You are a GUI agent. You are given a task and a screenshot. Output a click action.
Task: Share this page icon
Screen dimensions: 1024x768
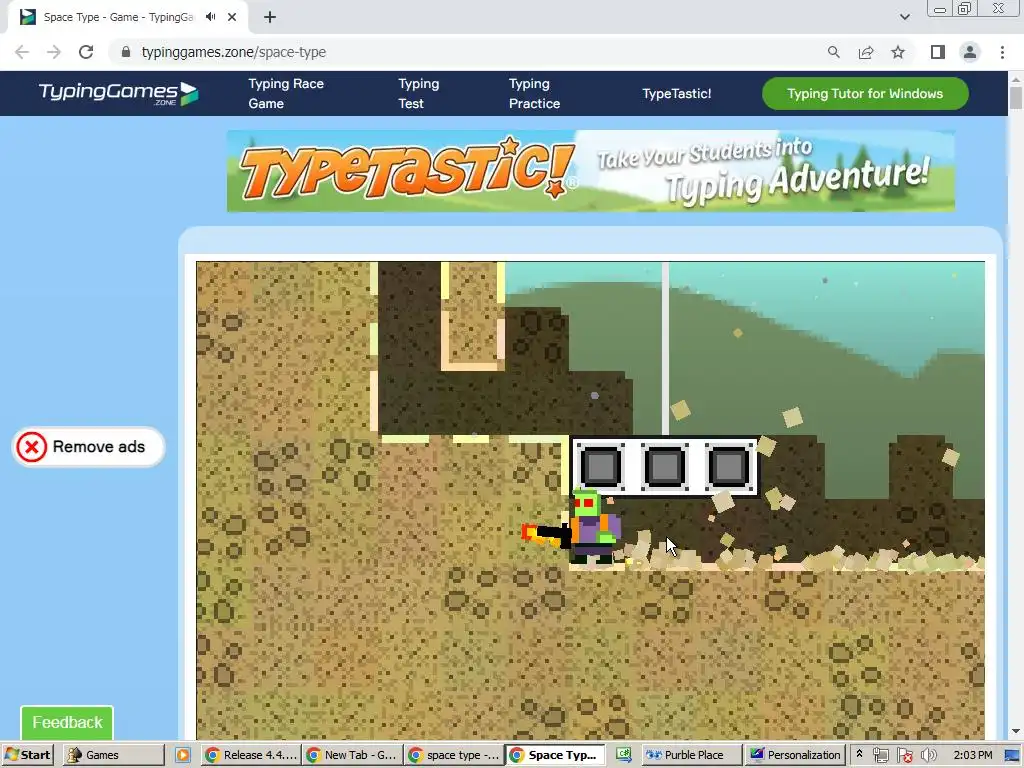click(866, 52)
